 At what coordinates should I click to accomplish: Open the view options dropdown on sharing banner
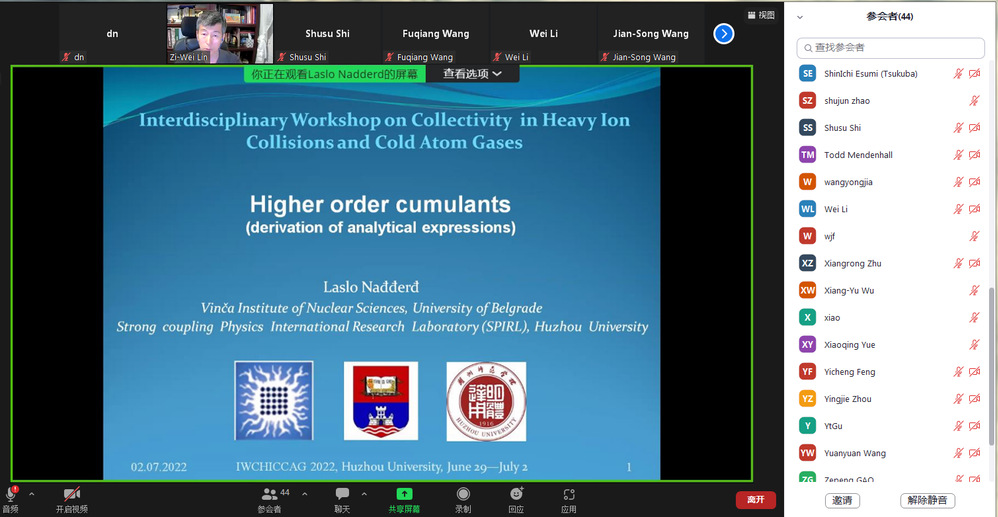click(x=473, y=74)
